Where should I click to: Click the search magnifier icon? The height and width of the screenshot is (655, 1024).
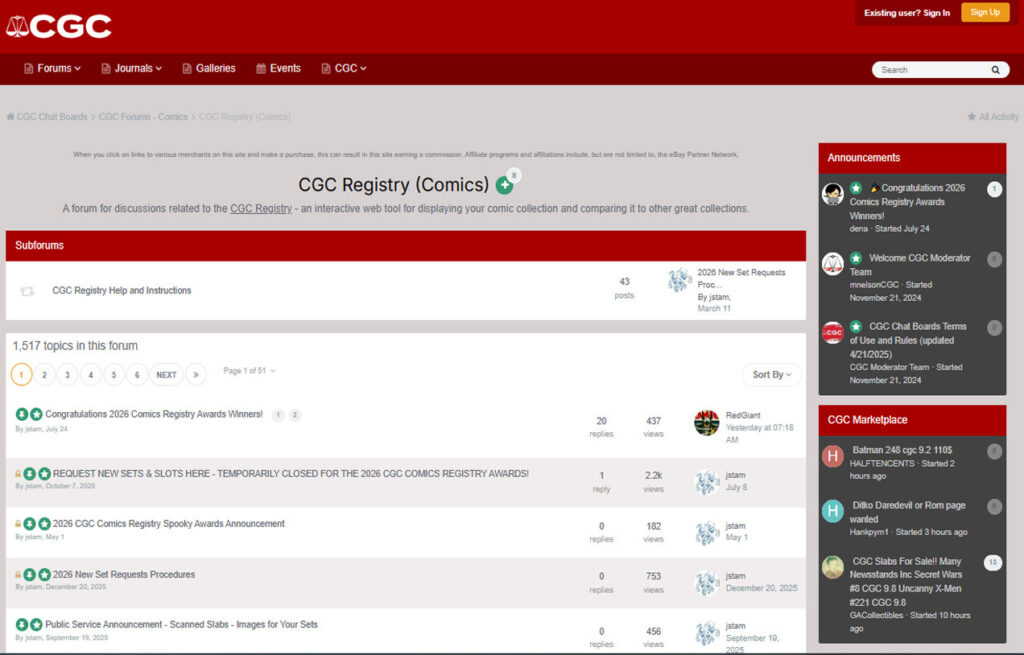coord(995,70)
